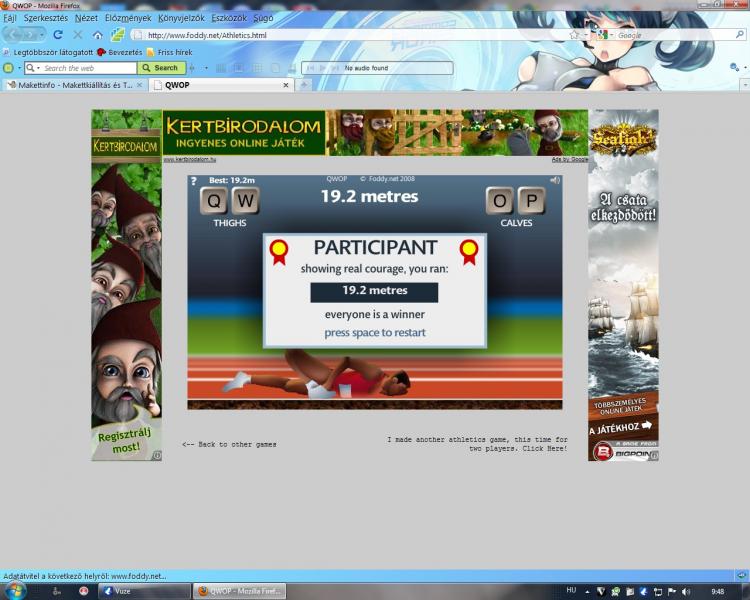Viewport: 750px width, 600px height.
Task: Click the 'Back to other games' link
Action: (229, 444)
